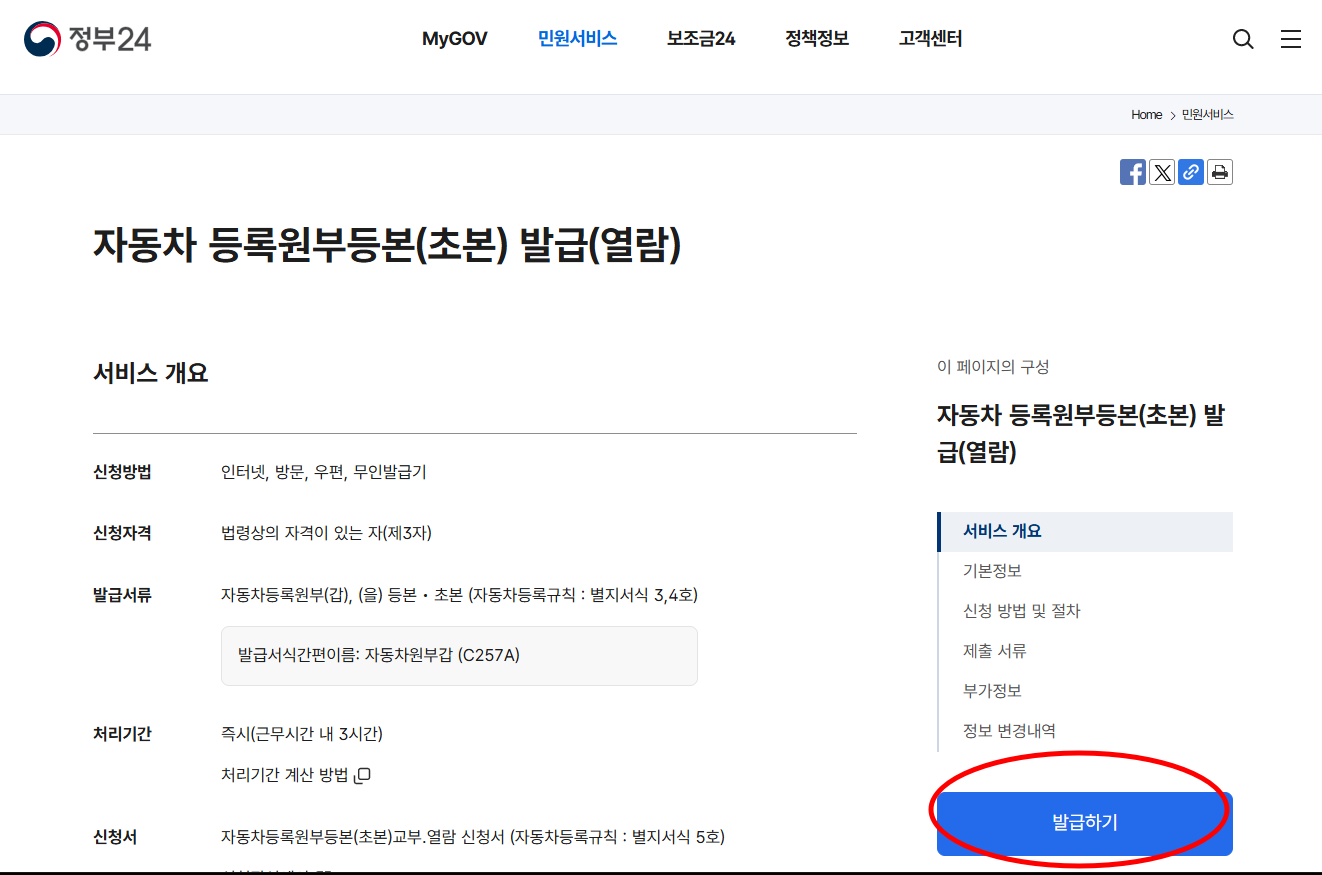Open MyGOV menu
Screen dimensions: 1322x875
(454, 39)
